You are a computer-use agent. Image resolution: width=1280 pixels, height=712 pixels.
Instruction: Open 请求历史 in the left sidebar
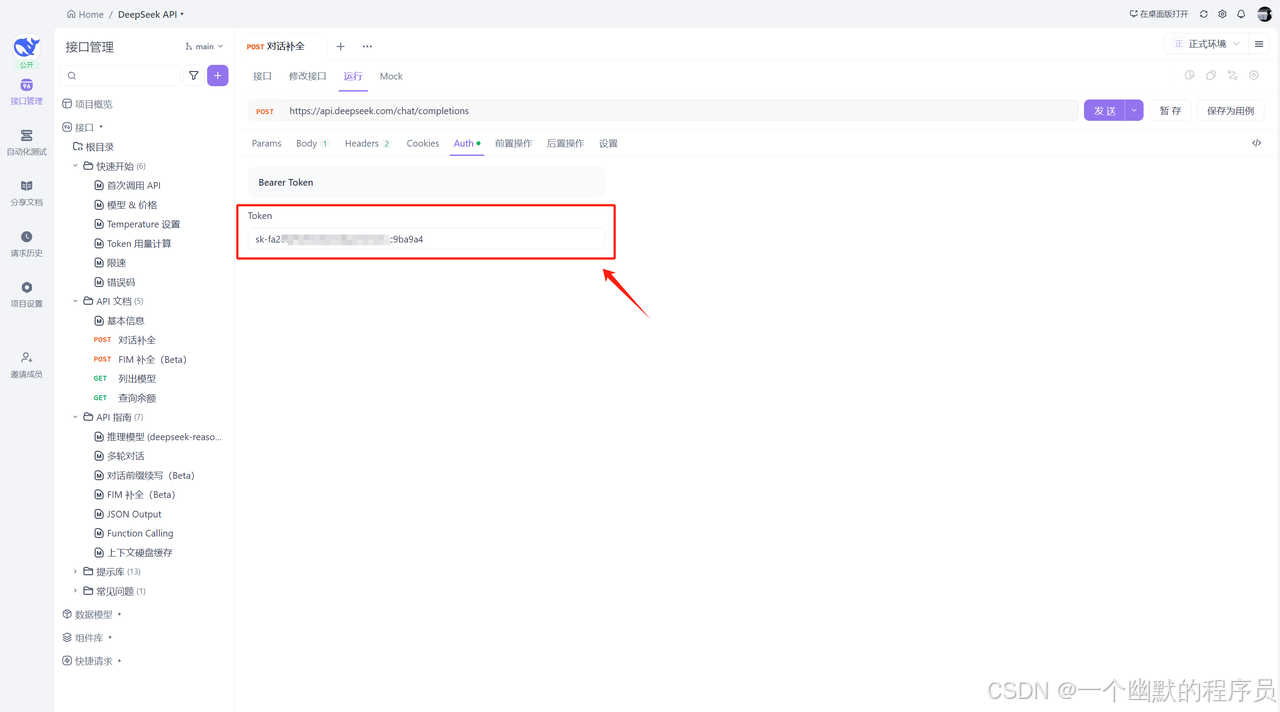pyautogui.click(x=27, y=243)
